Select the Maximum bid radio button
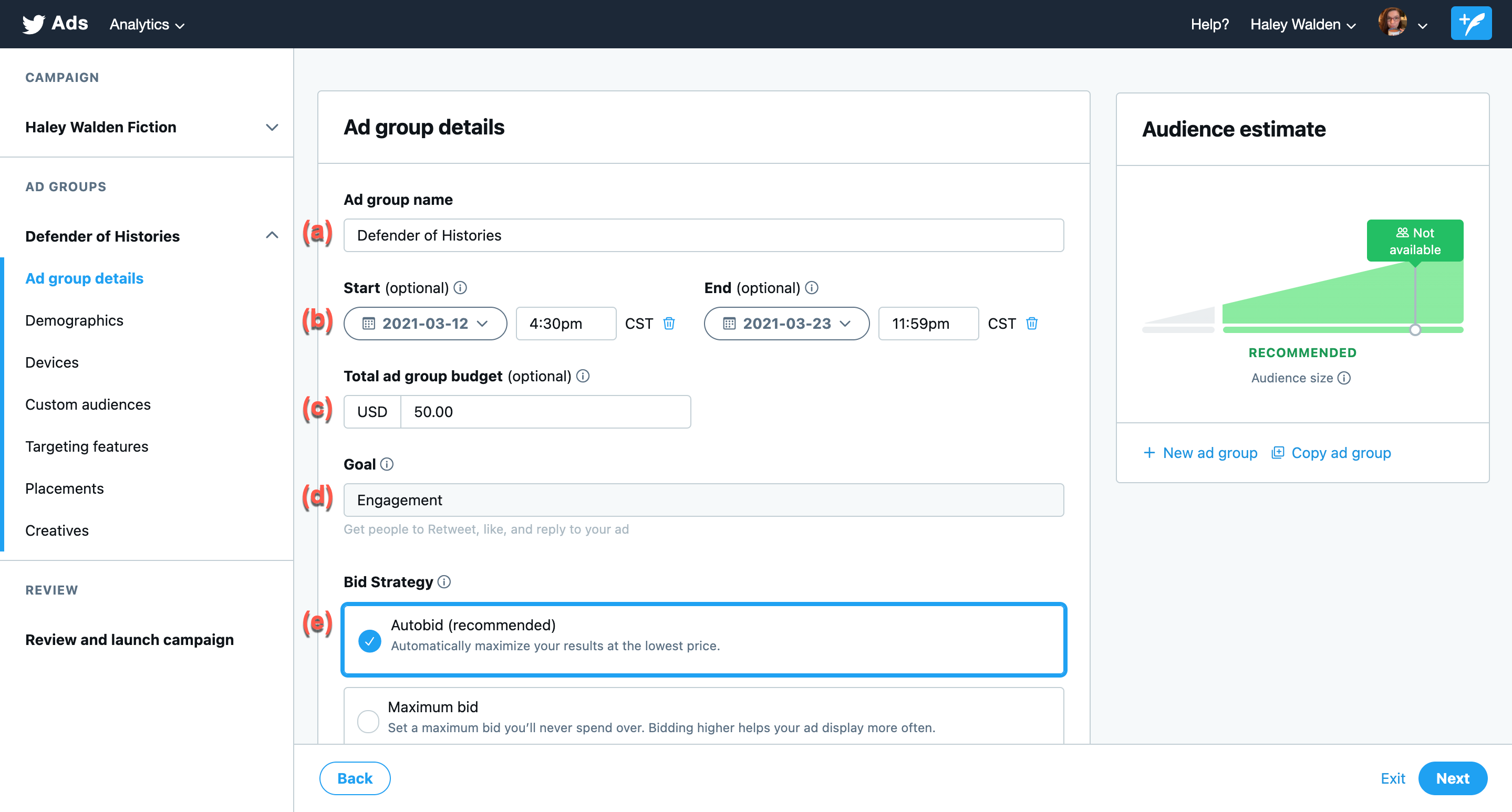Viewport: 1512px width, 812px height. pyautogui.click(x=368, y=721)
